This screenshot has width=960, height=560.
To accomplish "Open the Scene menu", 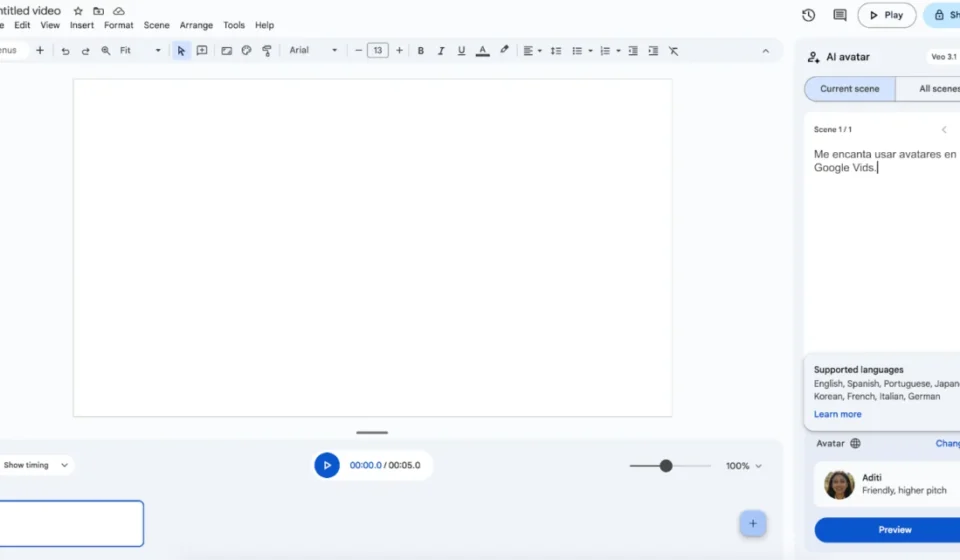I will click(x=156, y=25).
